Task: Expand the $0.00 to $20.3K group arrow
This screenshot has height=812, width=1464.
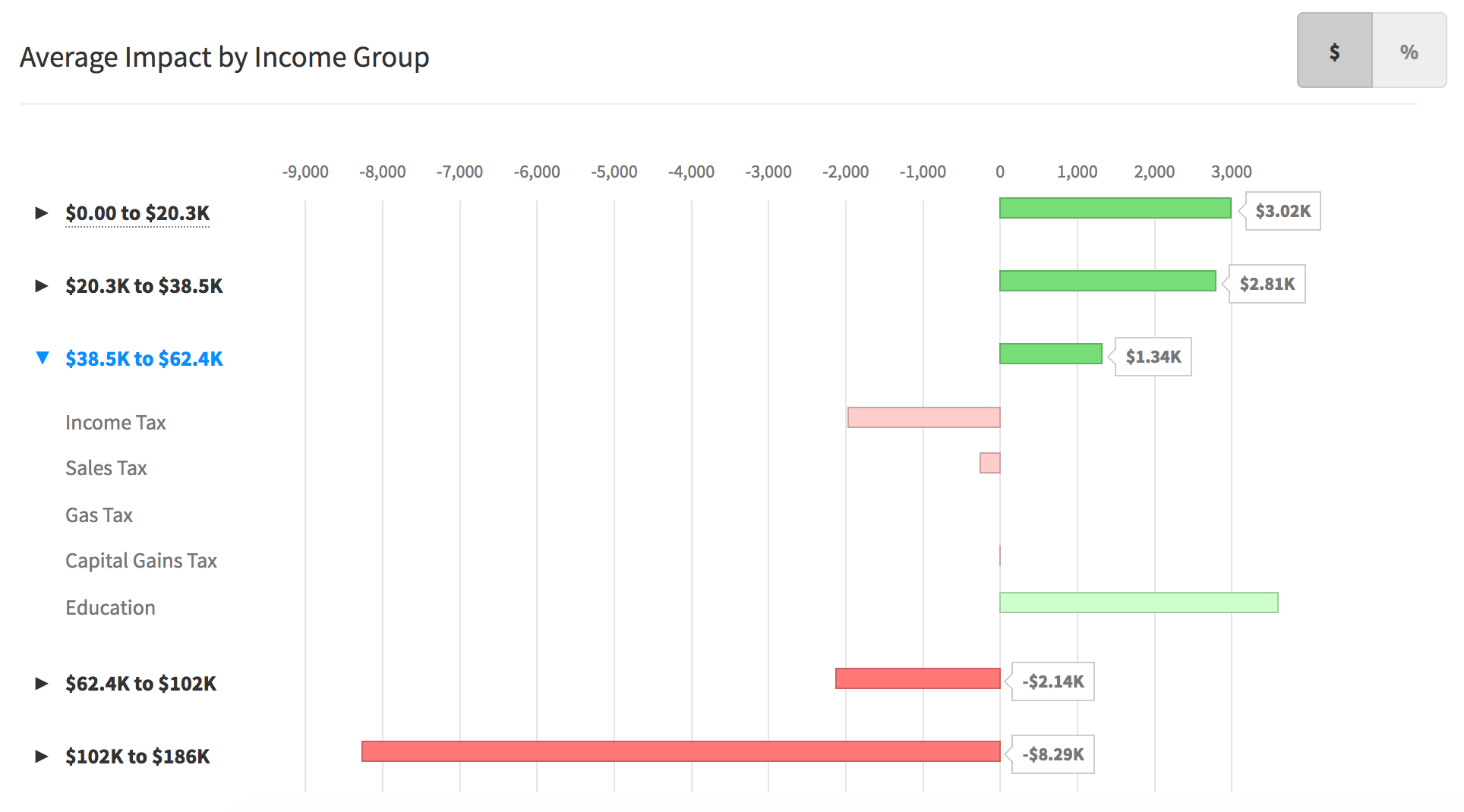Action: point(42,213)
